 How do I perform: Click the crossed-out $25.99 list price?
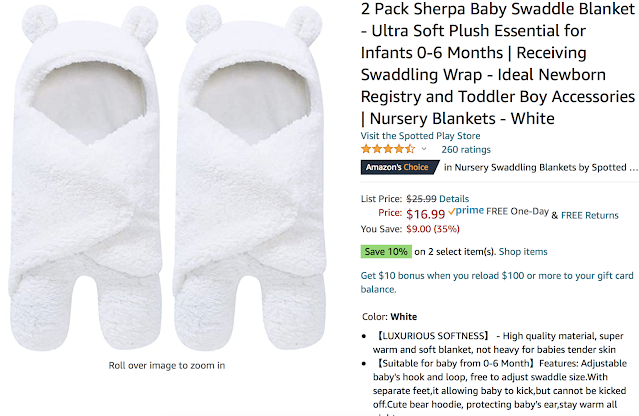pos(420,198)
